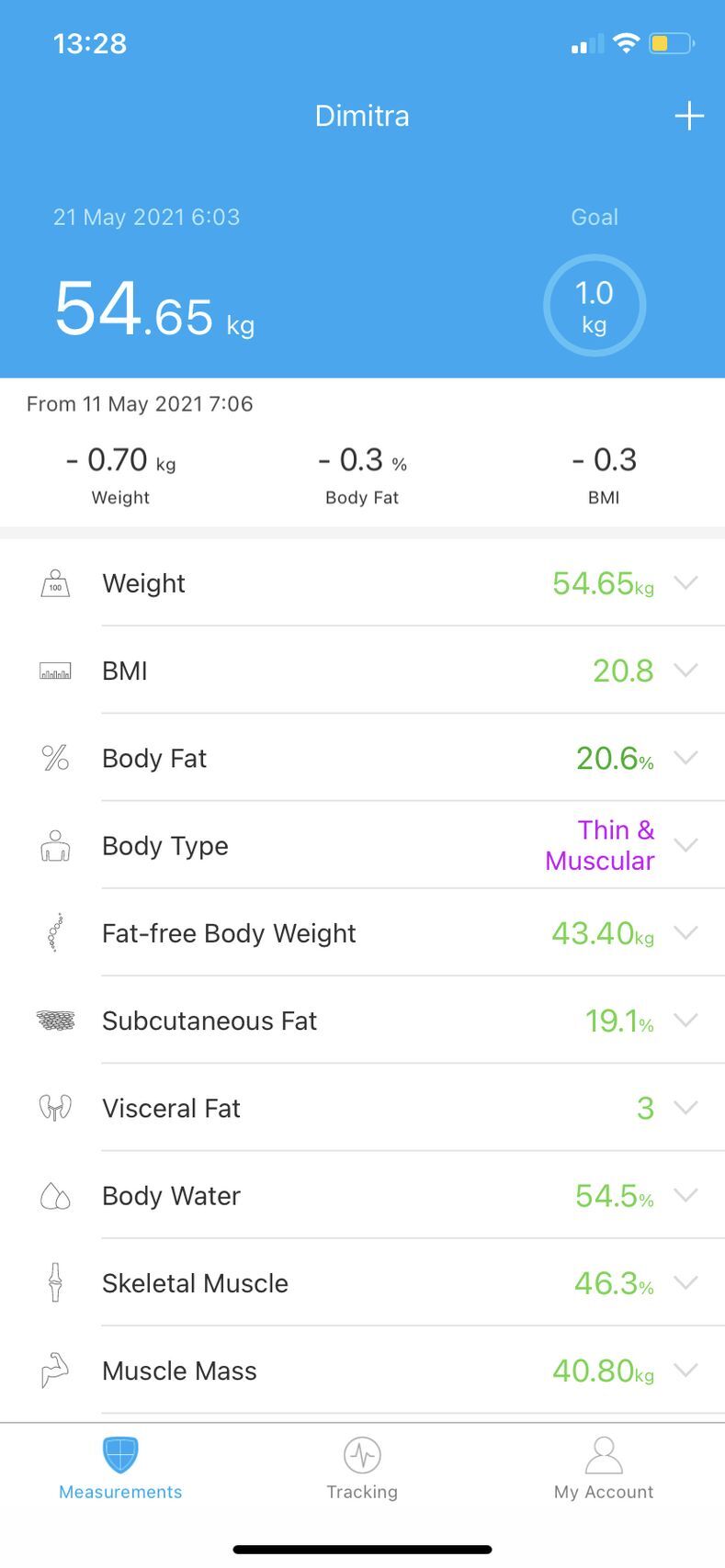
Task: Tap the Goal 1.0 kg circle
Action: pyautogui.click(x=595, y=306)
